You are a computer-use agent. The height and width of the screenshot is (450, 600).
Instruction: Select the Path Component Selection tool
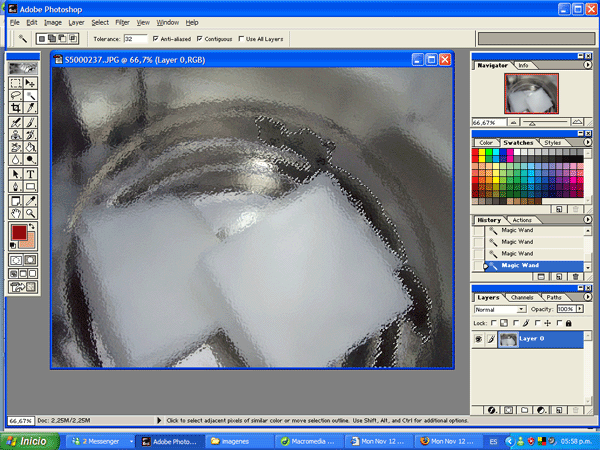[16, 174]
